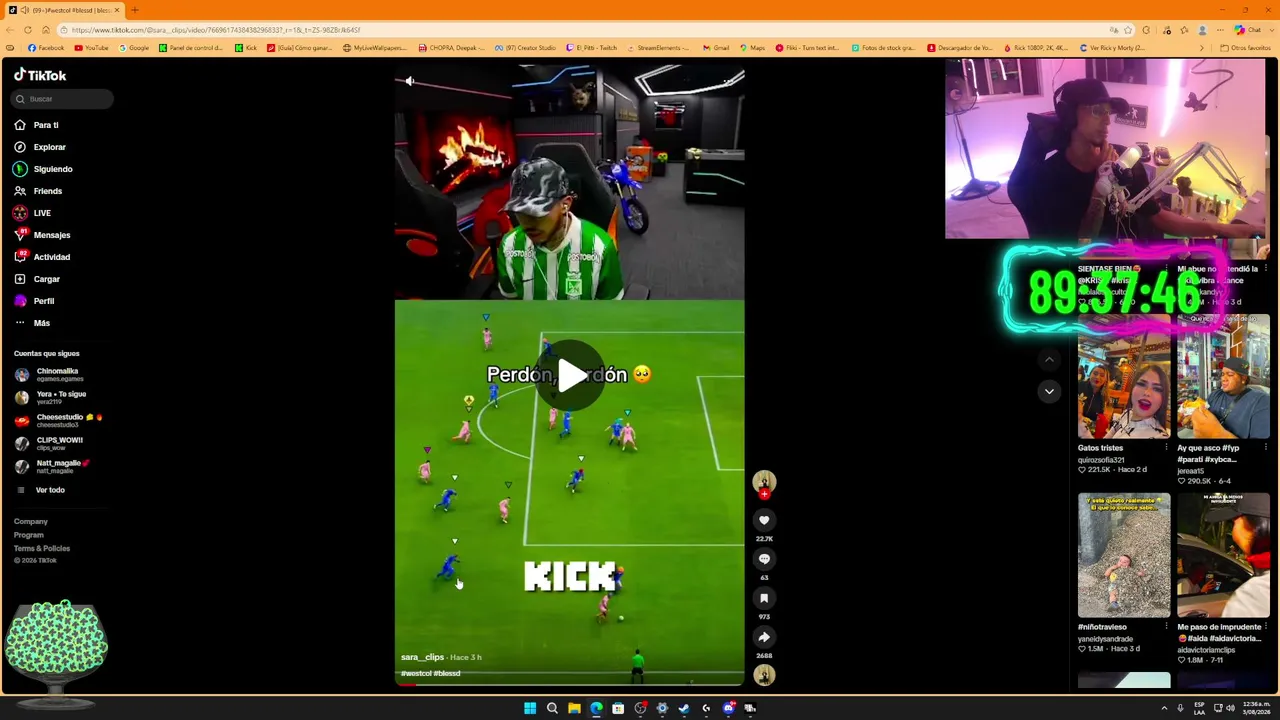The image size is (1280, 720).
Task: Open the Natt_magalie followed account
Action: point(54,466)
